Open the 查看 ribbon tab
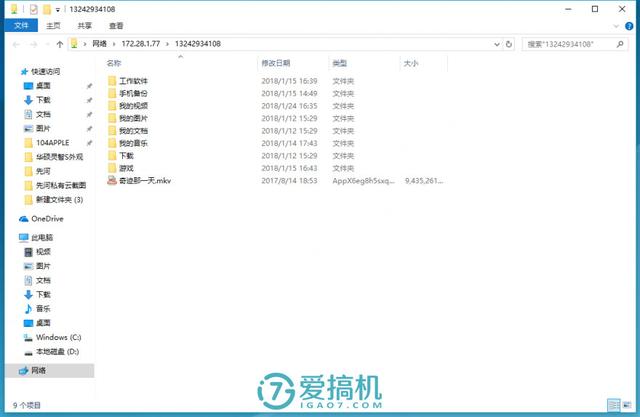This screenshot has height=417, width=640. coord(116,25)
